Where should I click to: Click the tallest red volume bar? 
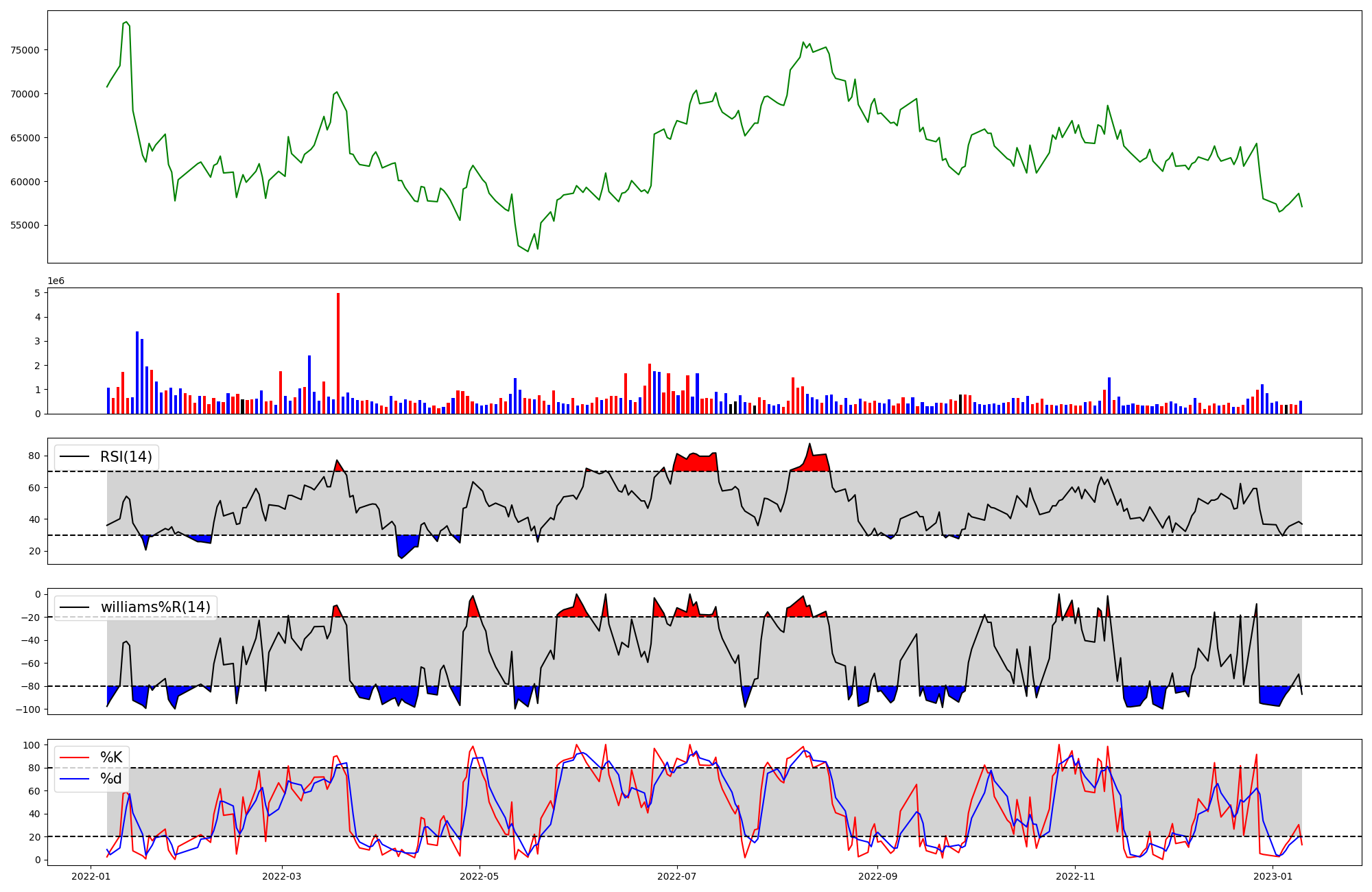click(x=338, y=353)
